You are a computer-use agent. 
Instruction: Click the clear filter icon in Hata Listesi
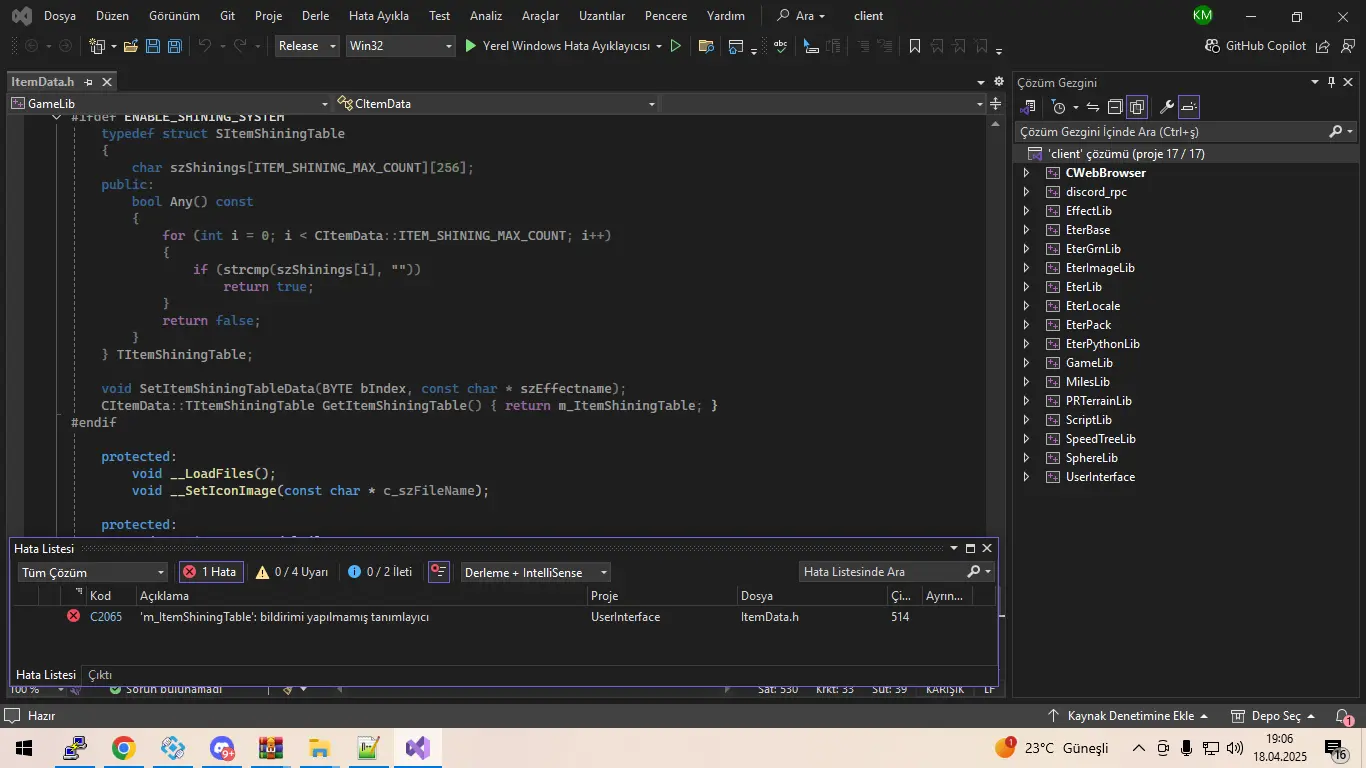(x=438, y=572)
